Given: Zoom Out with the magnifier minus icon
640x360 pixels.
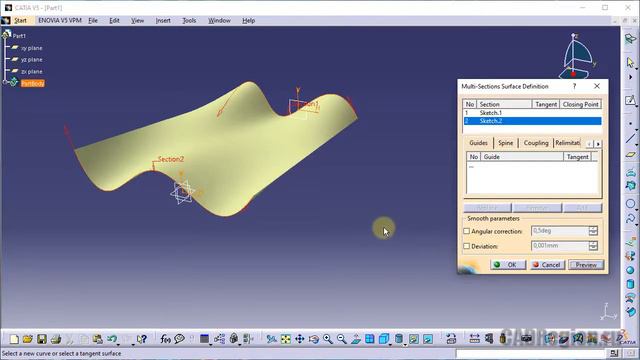Looking at the screenshot, I should [x=342, y=339].
